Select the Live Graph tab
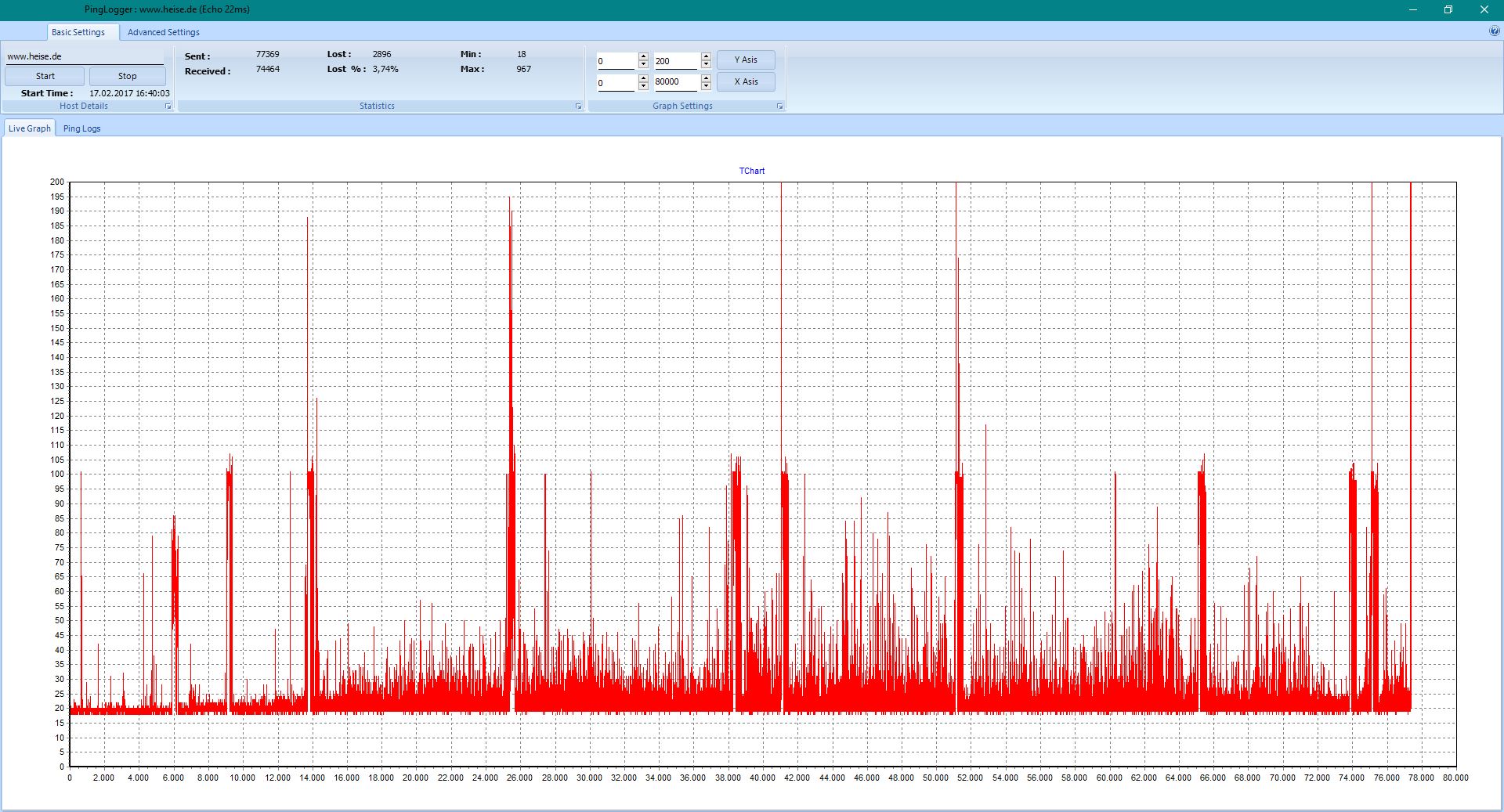 tap(29, 128)
